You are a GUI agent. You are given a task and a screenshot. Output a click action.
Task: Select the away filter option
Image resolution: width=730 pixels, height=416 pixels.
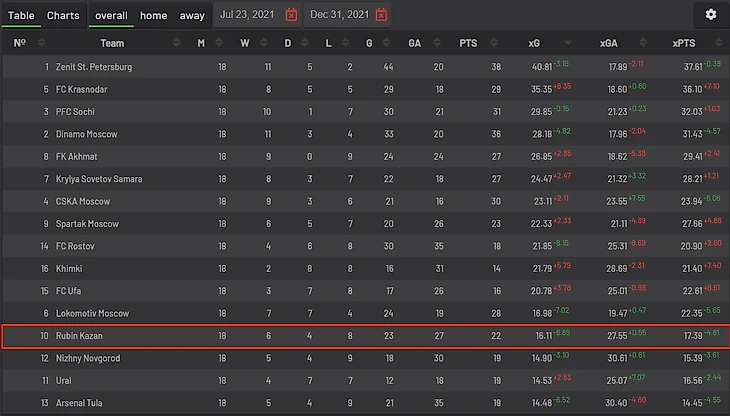click(x=192, y=16)
